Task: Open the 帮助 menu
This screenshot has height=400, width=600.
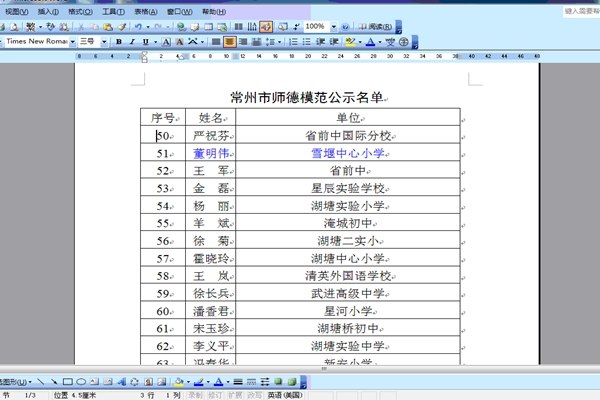Action: coord(214,12)
